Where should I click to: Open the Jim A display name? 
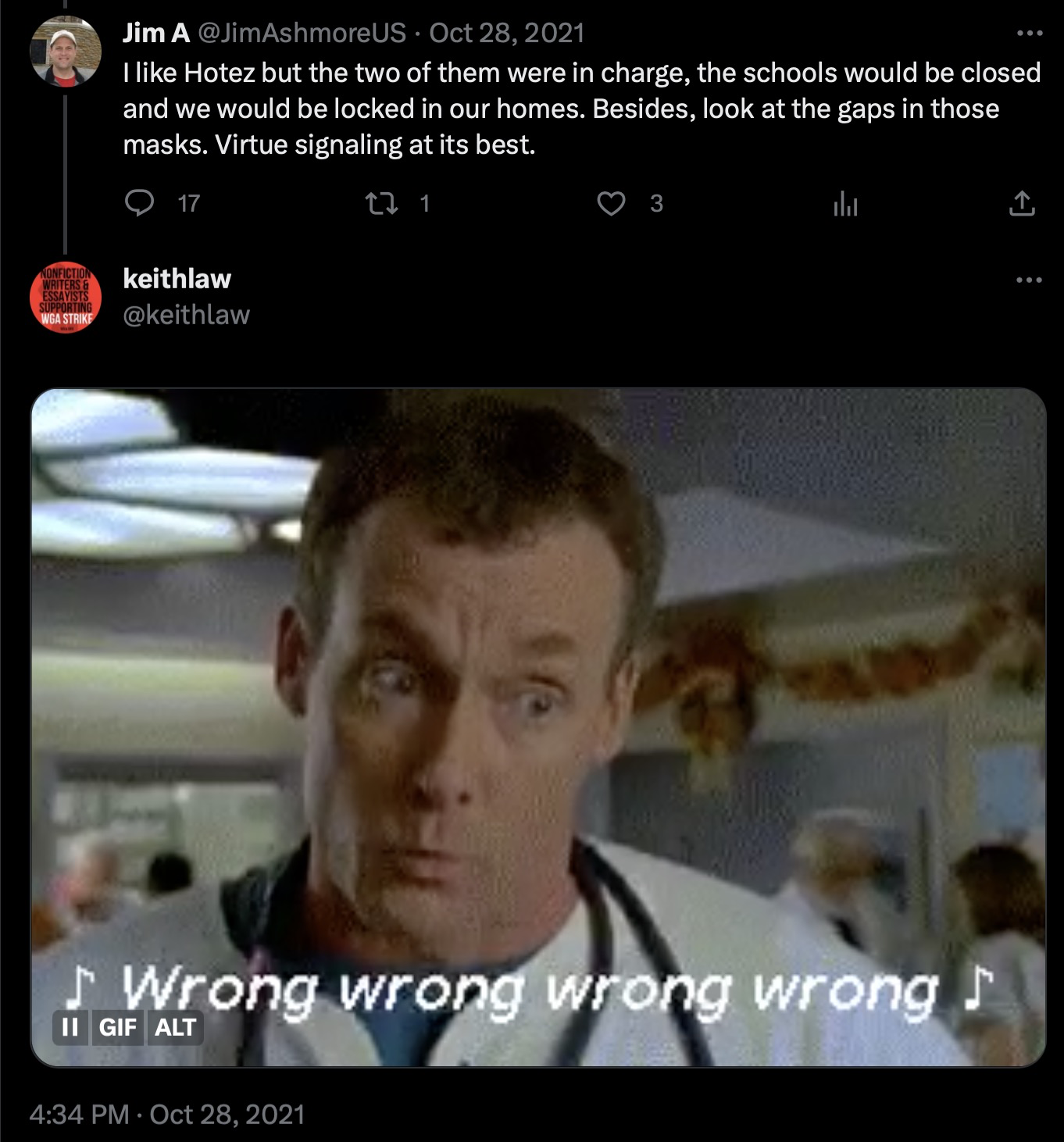(x=156, y=33)
